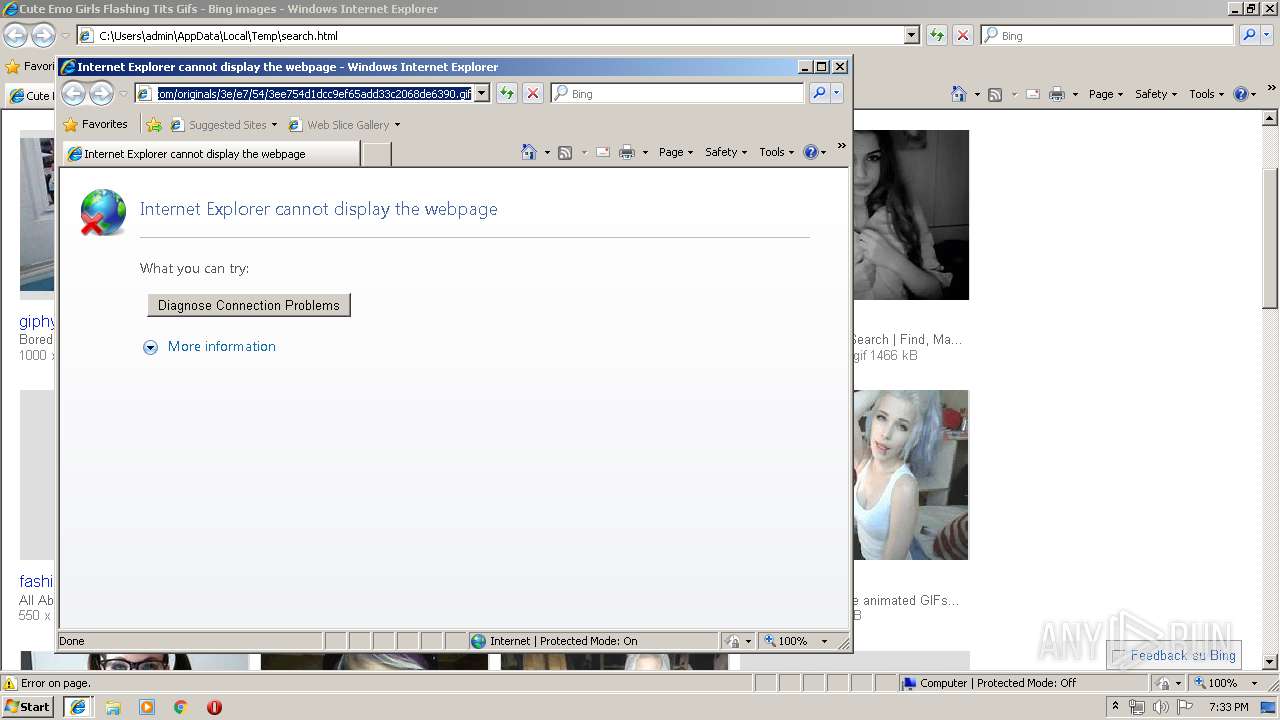Open Help in background window toolbar
The image size is (1280, 720).
[x=1240, y=94]
